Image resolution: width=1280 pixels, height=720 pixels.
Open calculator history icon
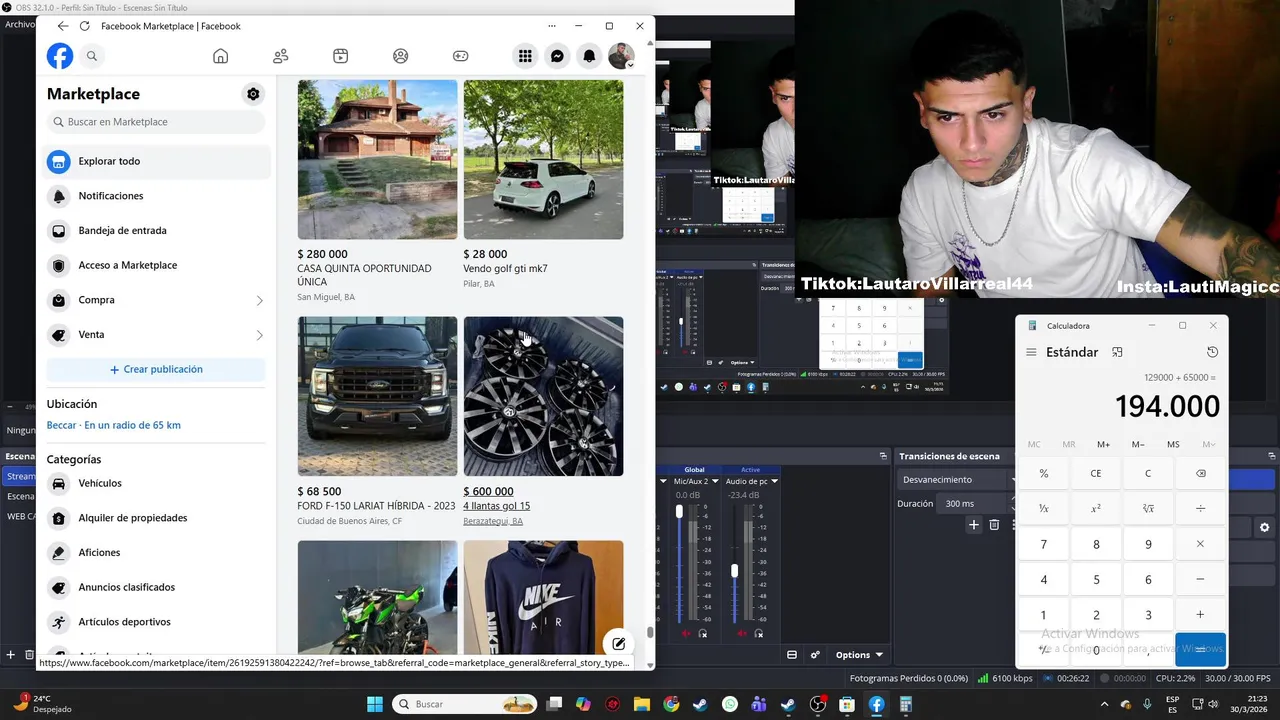tap(1212, 352)
